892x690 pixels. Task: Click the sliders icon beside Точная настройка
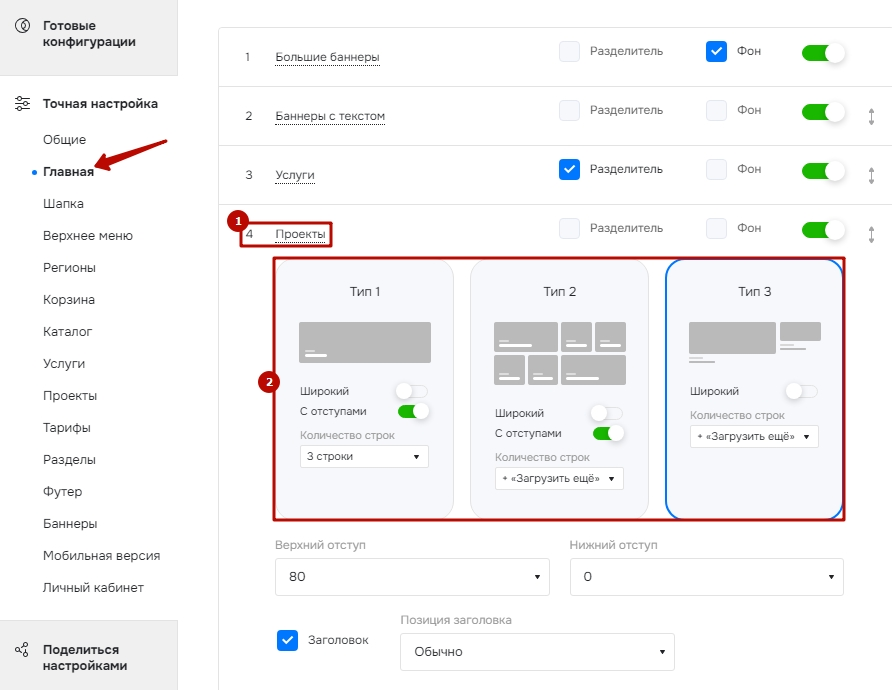tap(22, 104)
